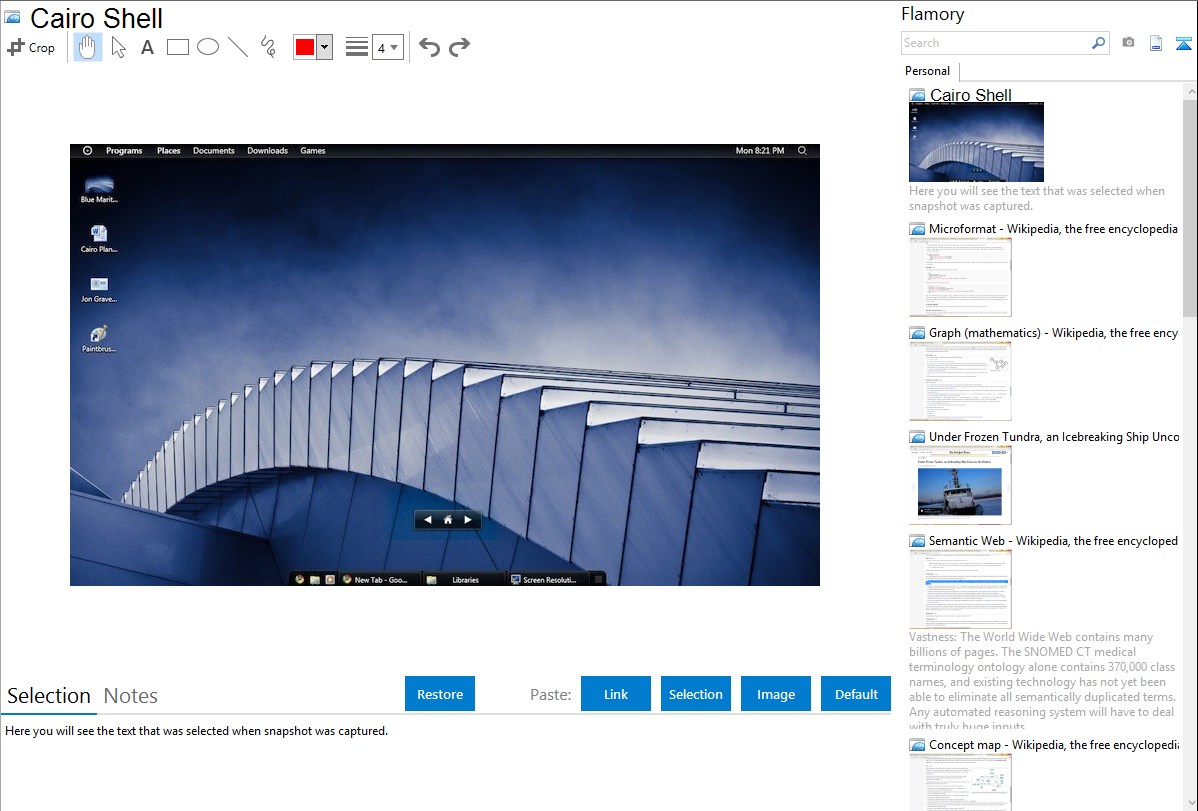Select the rectangle shape tool
This screenshot has width=1198, height=811.
pyautogui.click(x=177, y=47)
